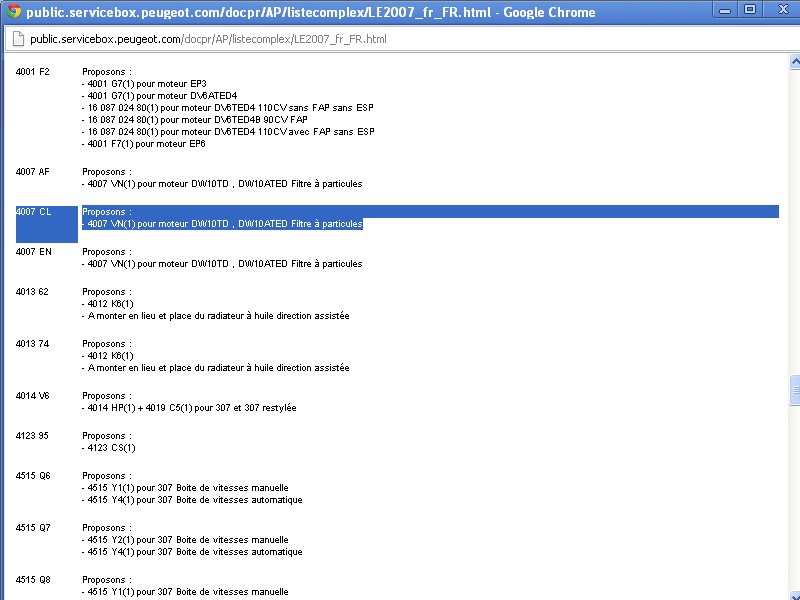The height and width of the screenshot is (600, 800).
Task: Click reference code 4007 AF
Action: point(33,172)
